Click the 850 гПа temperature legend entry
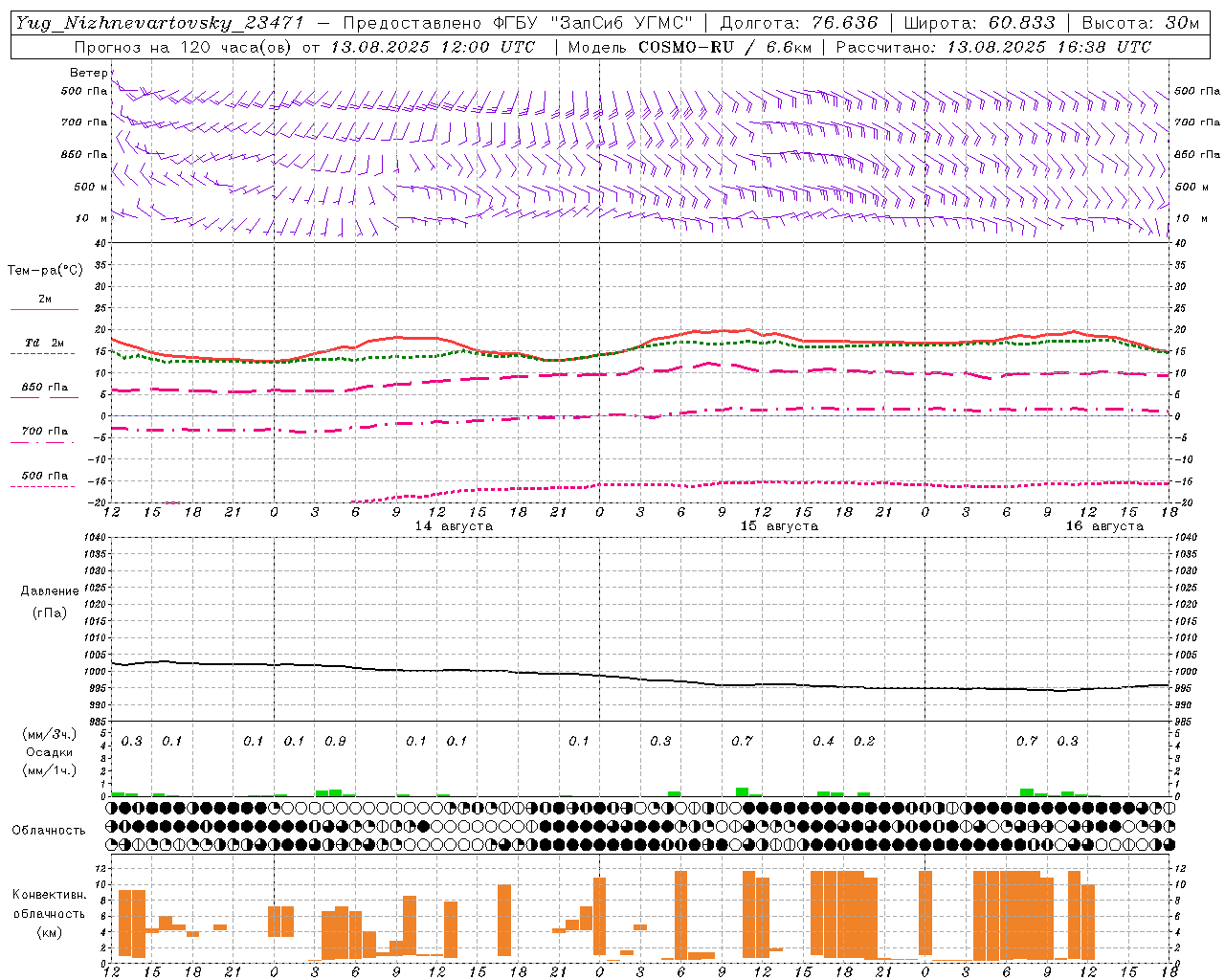The height and width of the screenshot is (980, 1225). [x=44, y=388]
